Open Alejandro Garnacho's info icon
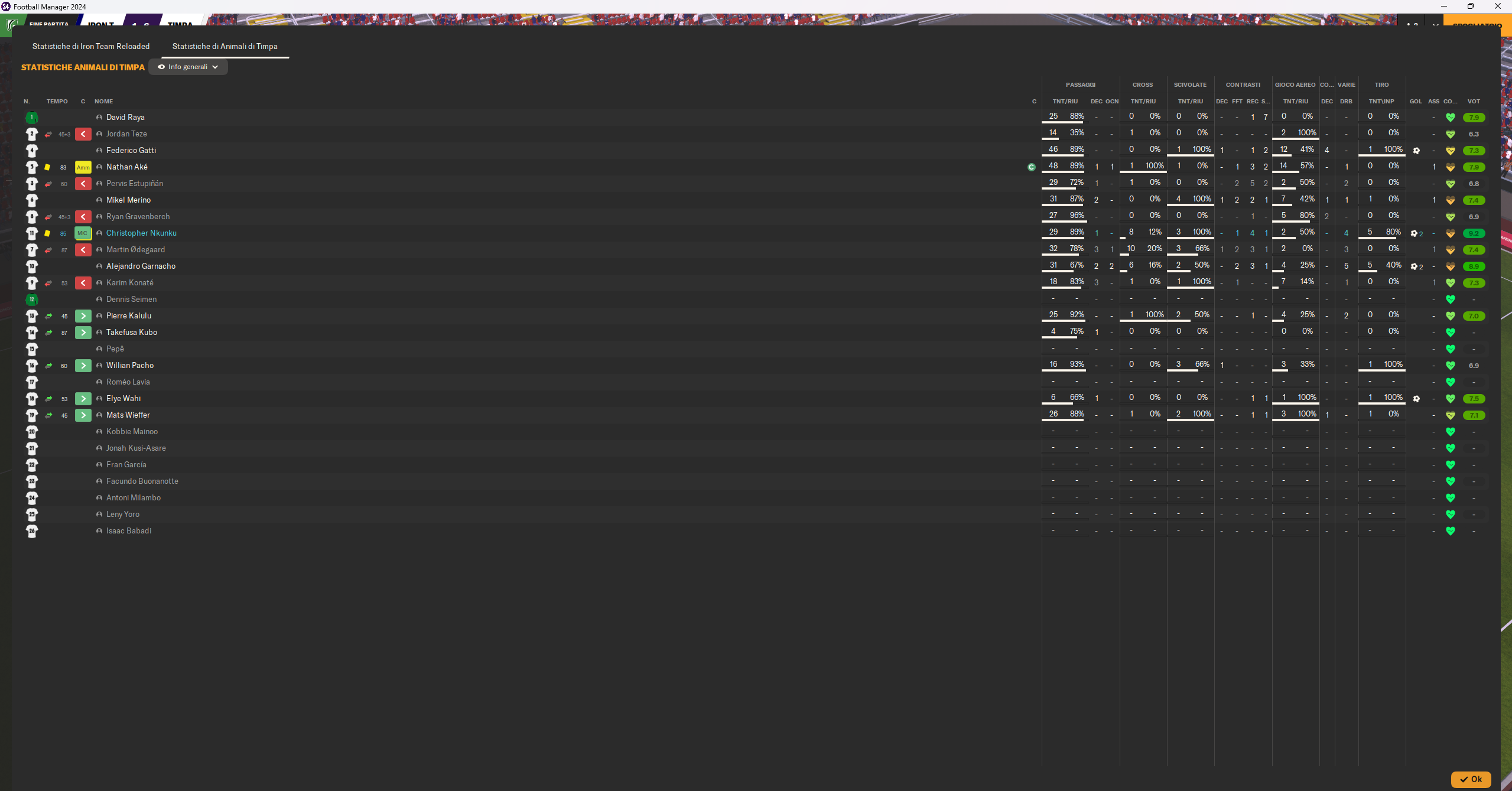This screenshot has height=791, width=1512. (x=99, y=266)
